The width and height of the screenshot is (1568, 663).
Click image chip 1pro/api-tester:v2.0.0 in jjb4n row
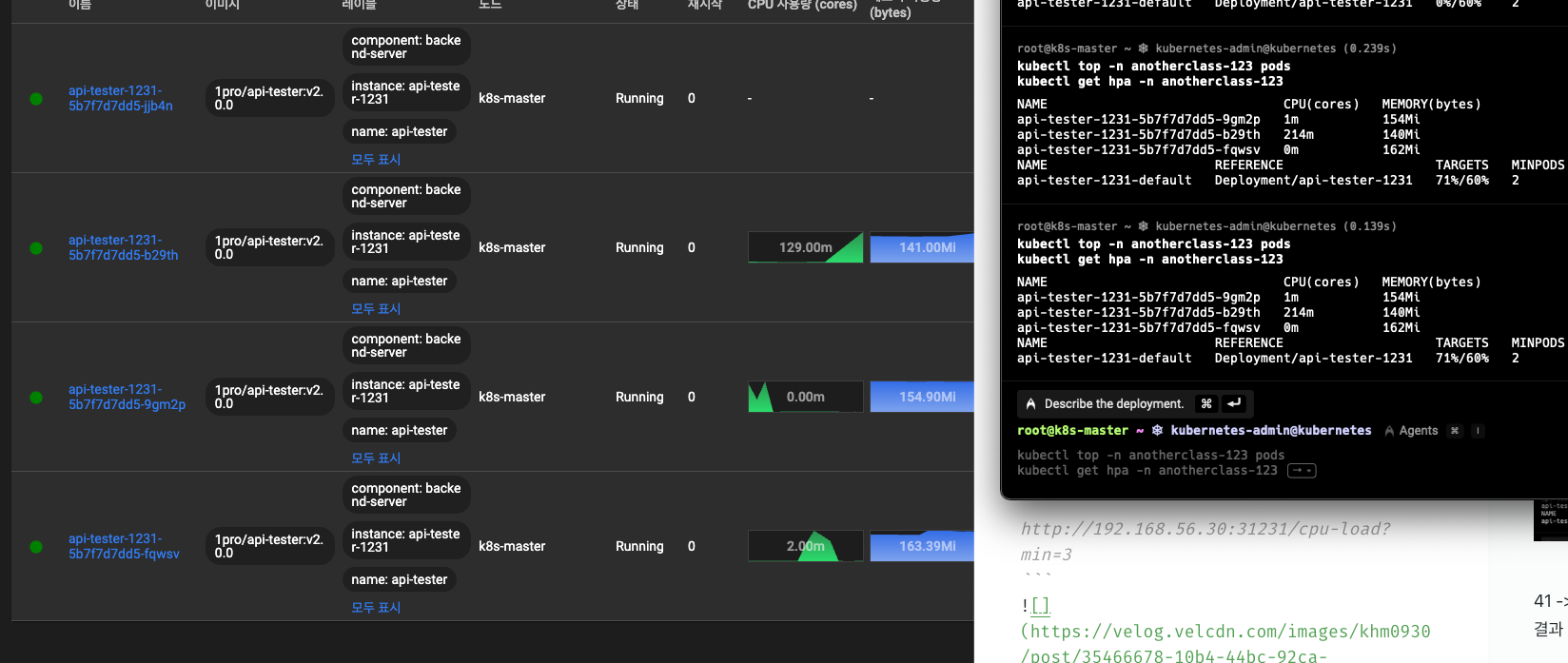click(269, 98)
